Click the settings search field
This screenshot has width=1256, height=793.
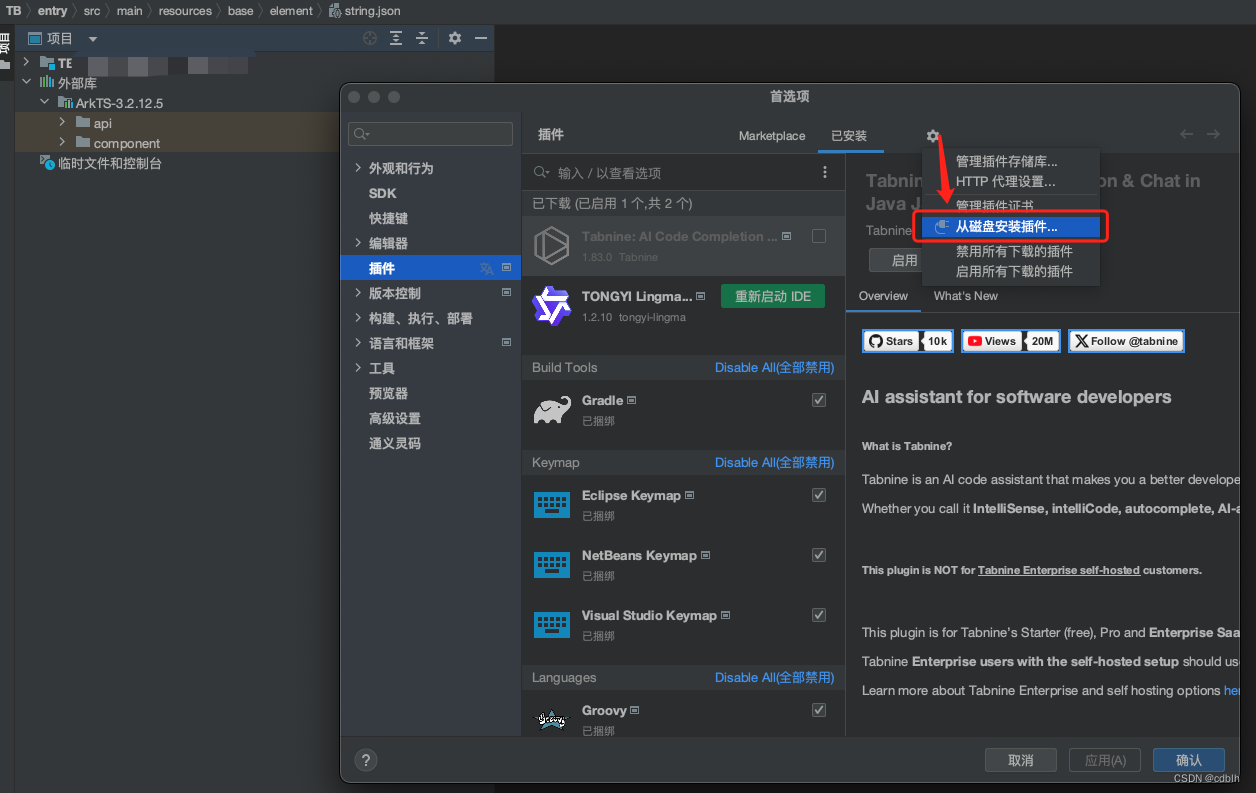(x=430, y=134)
